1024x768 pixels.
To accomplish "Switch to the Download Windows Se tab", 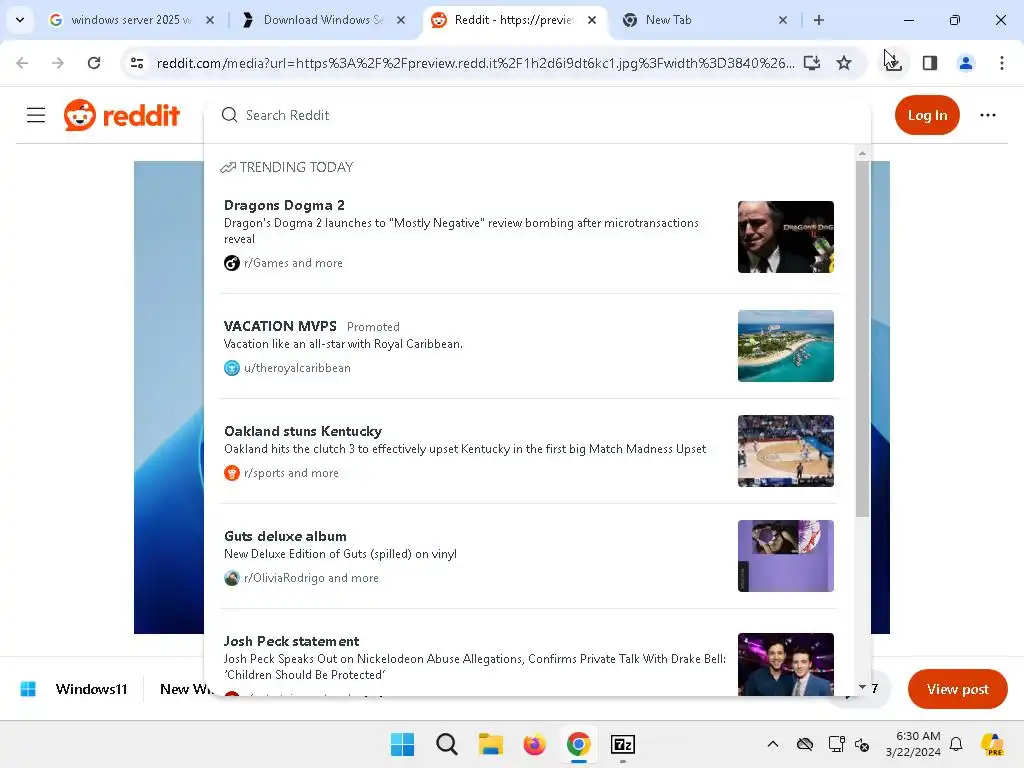I will [x=323, y=20].
